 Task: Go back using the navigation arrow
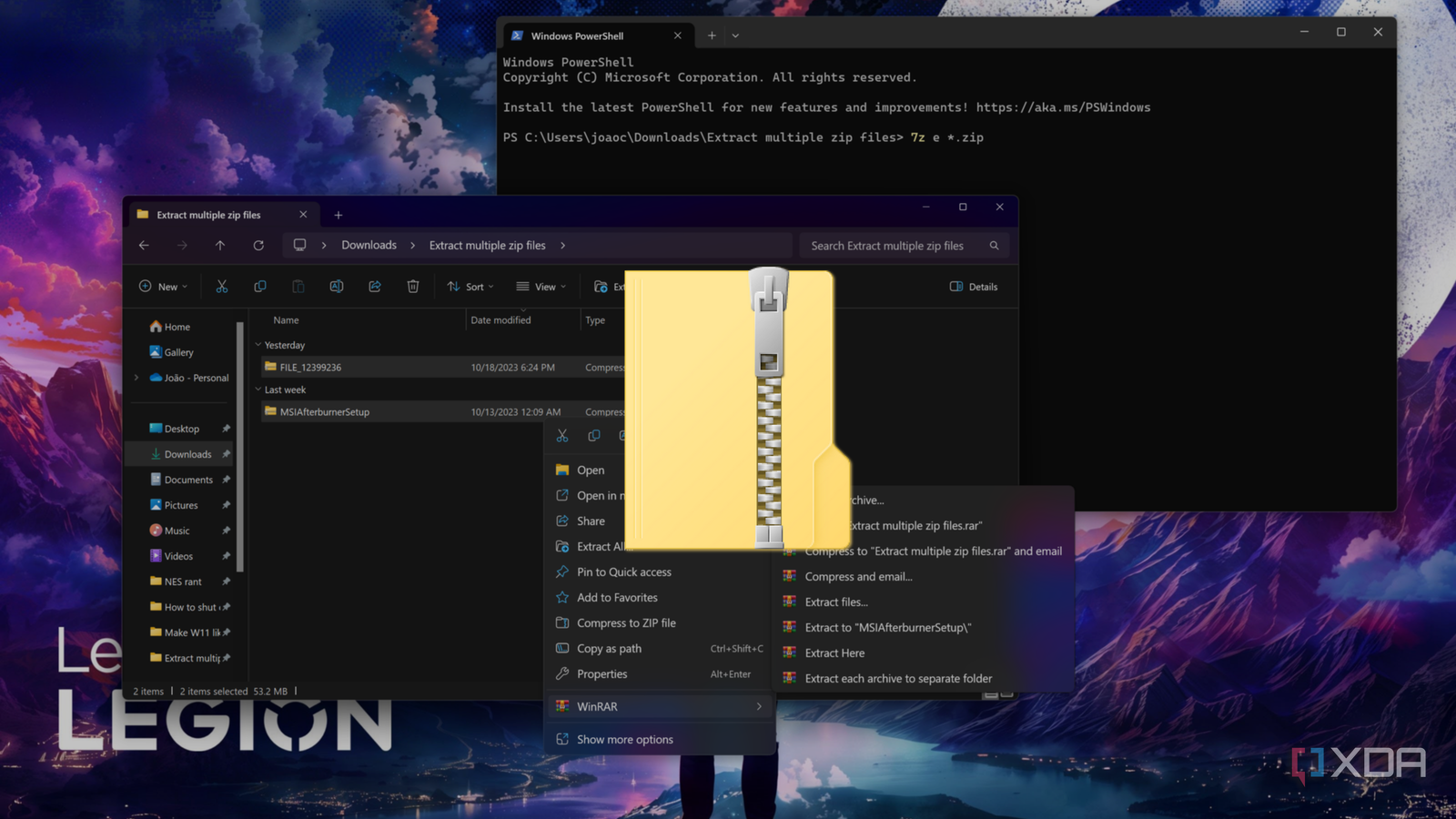(144, 245)
